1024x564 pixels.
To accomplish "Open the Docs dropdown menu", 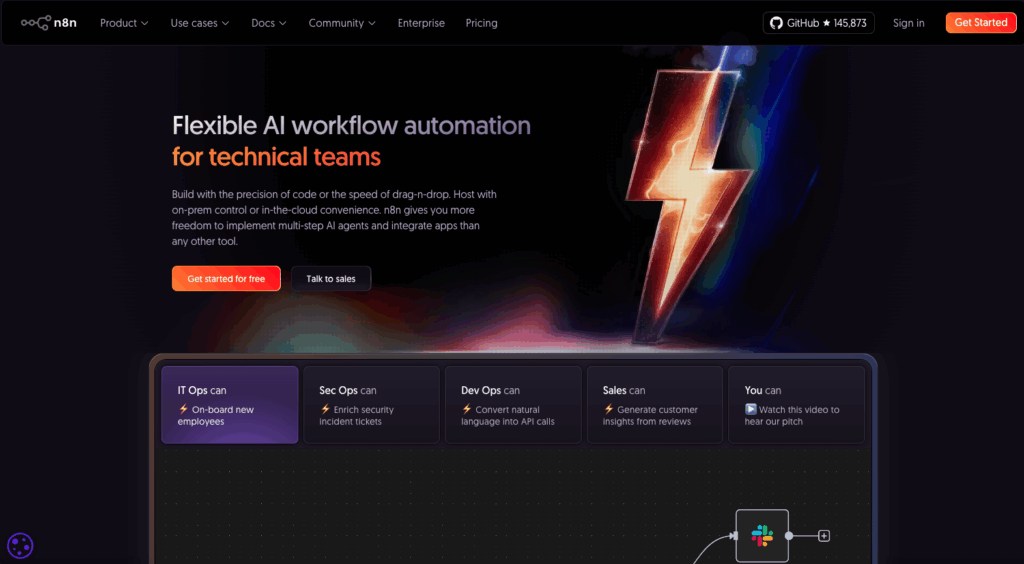I will click(x=269, y=23).
